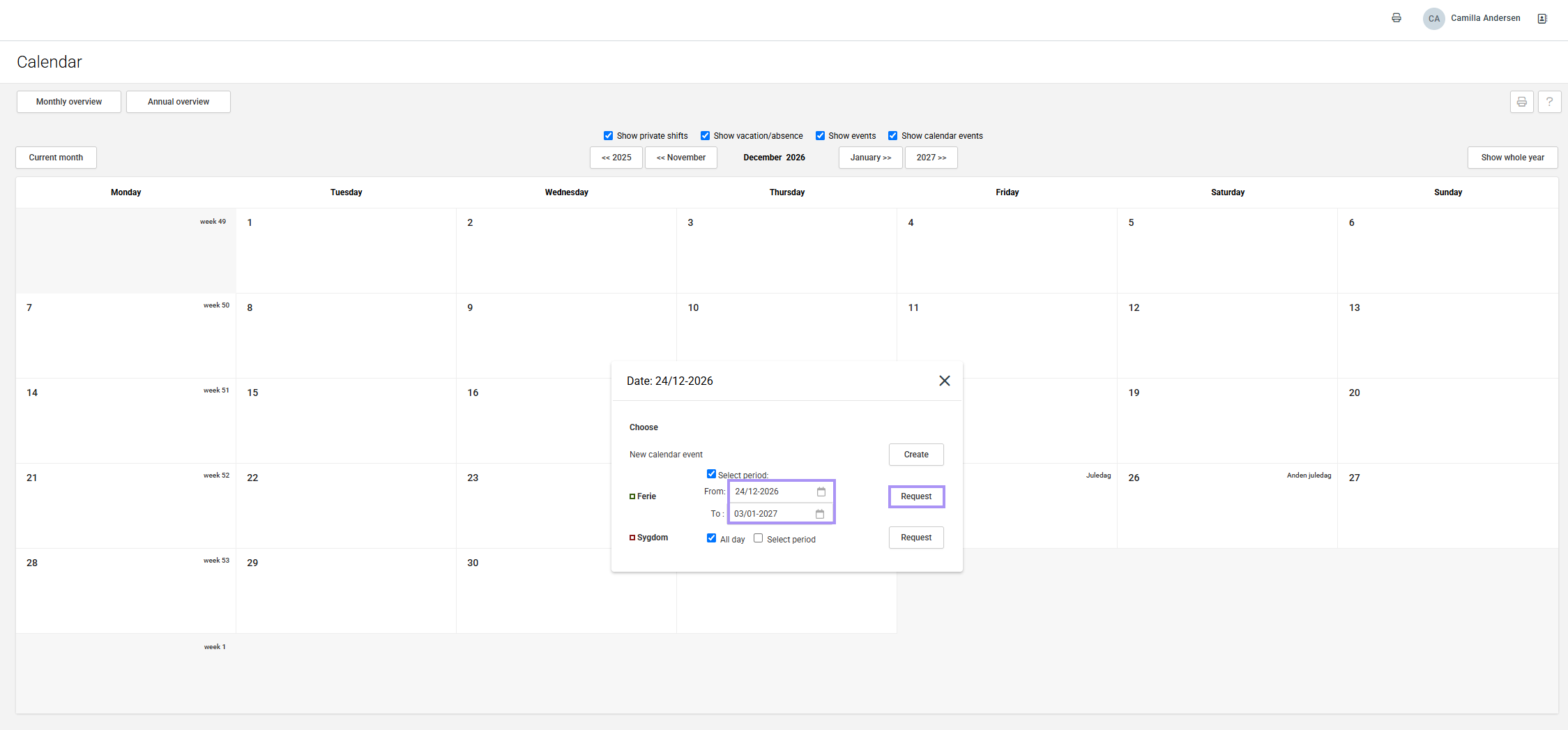Click the To date field 03/01-2027
The width and height of the screenshot is (1568, 730).
click(781, 514)
